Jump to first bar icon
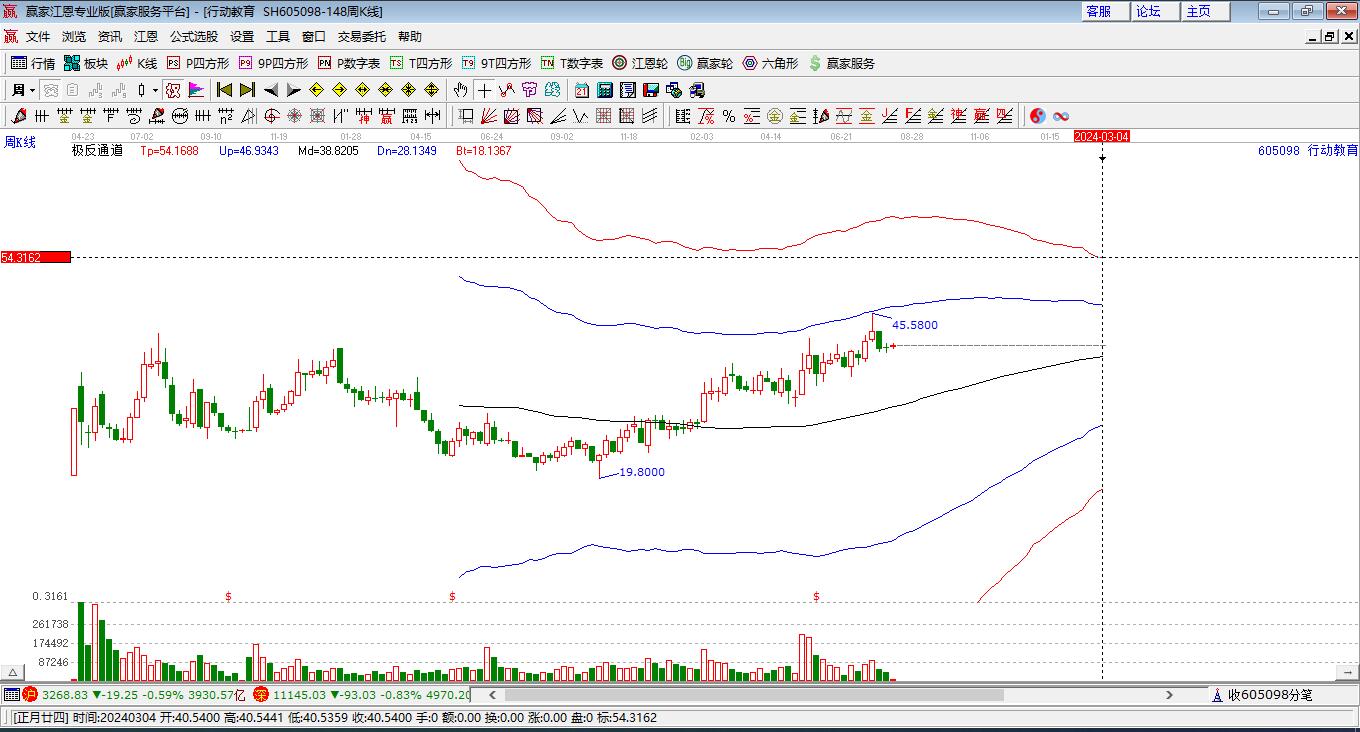This screenshot has width=1360, height=732. tap(224, 90)
